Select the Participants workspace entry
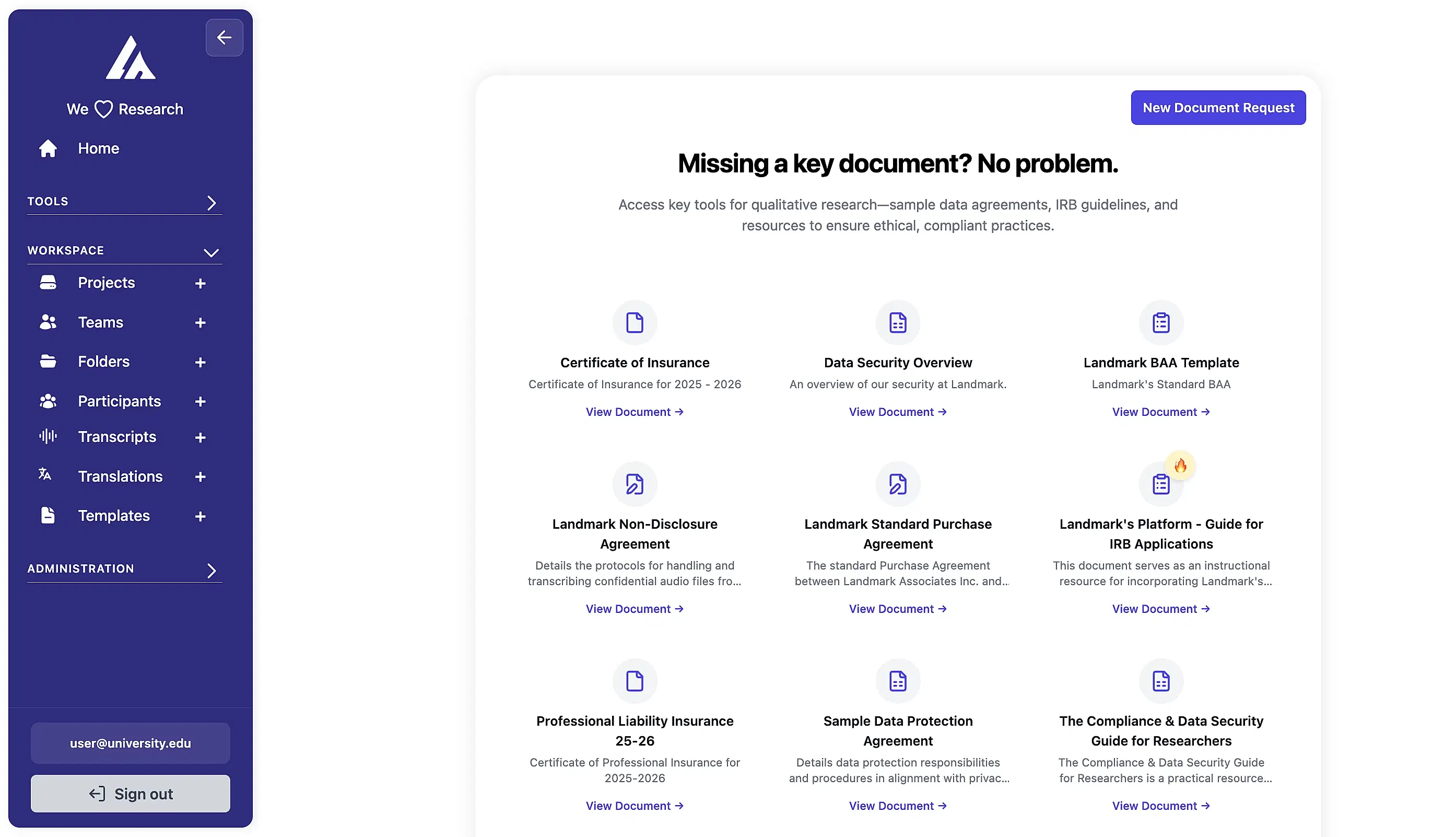 [119, 401]
